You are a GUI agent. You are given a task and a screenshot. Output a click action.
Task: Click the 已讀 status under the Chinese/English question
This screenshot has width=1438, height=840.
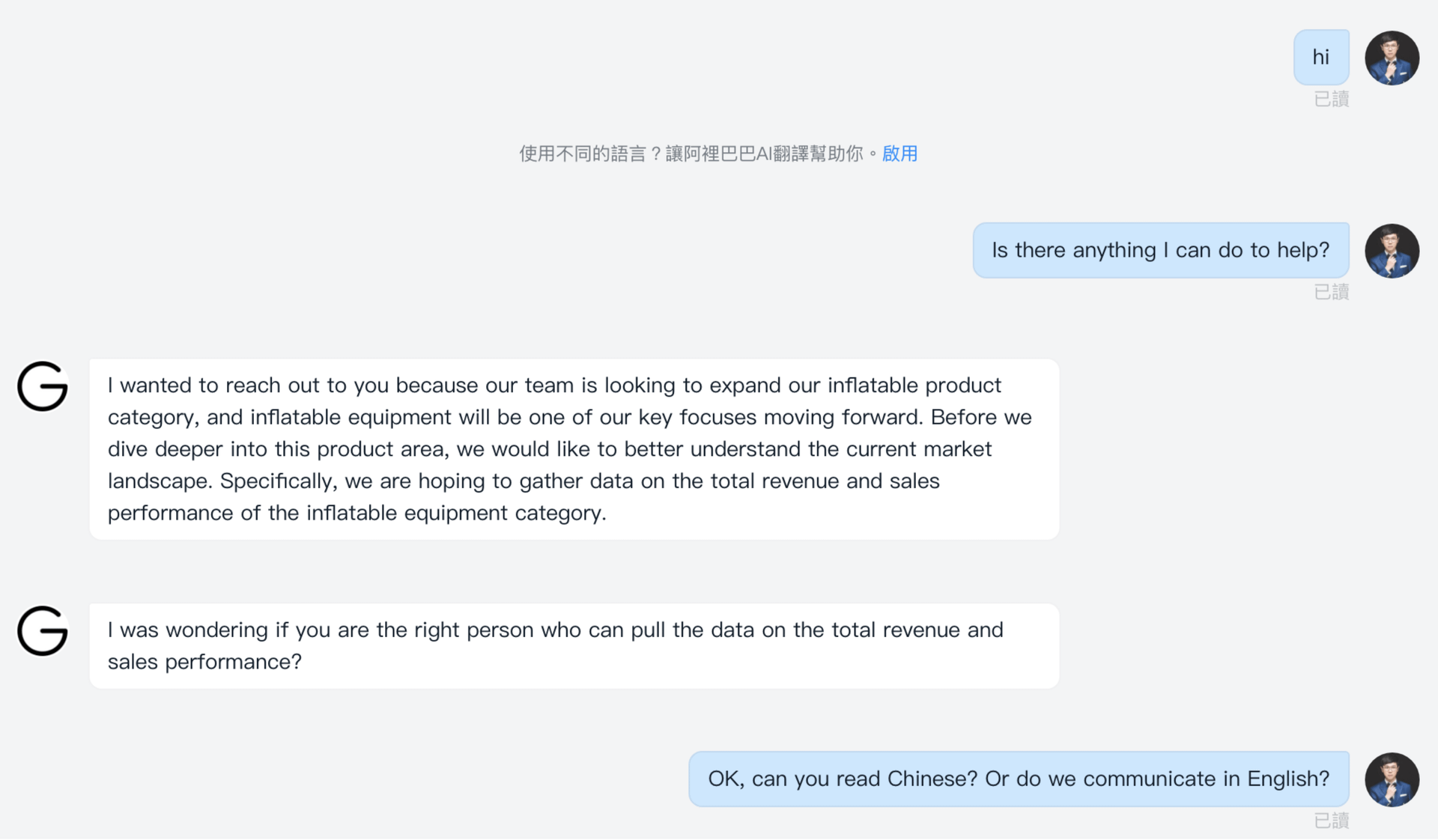point(1331,821)
